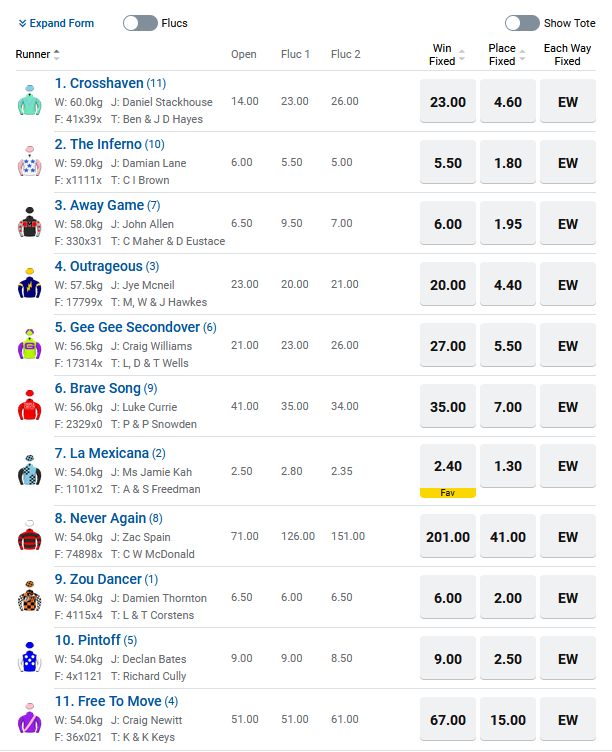This screenshot has width=612, height=752.
Task: Select Crosshaven win odds 23.00
Action: click(448, 102)
